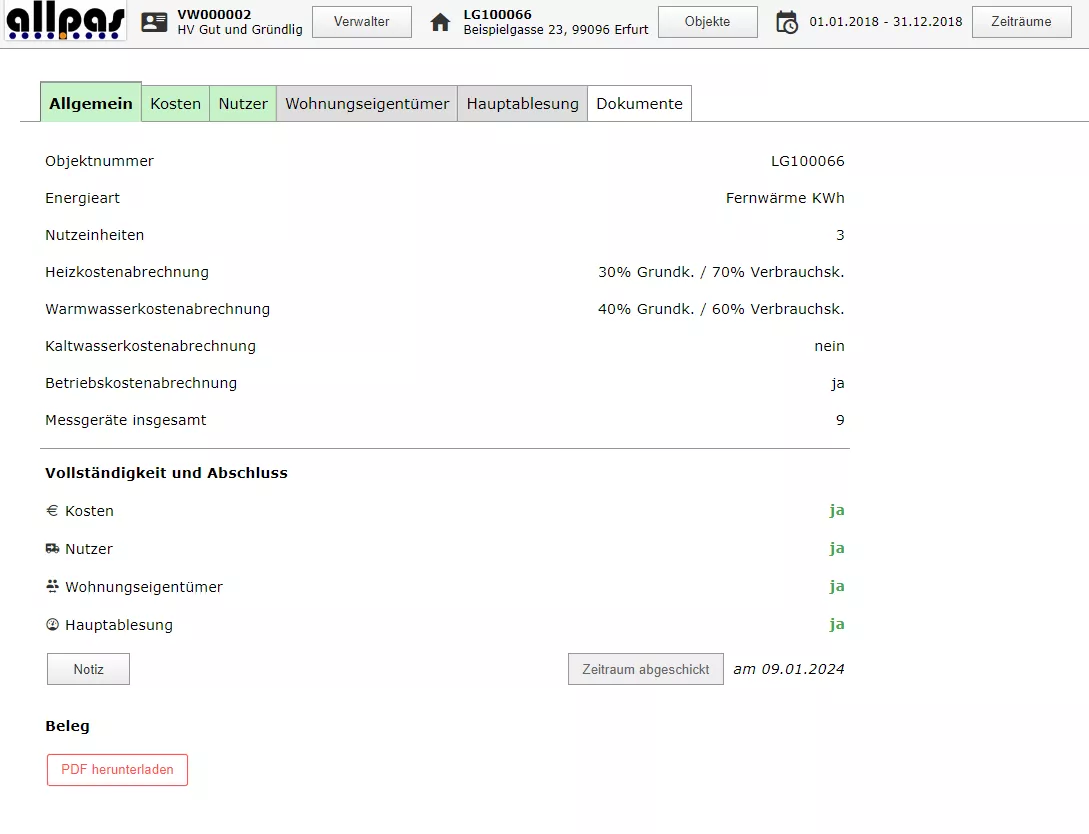This screenshot has height=834, width=1089.
Task: Click the calendar clock period icon
Action: tap(787, 22)
